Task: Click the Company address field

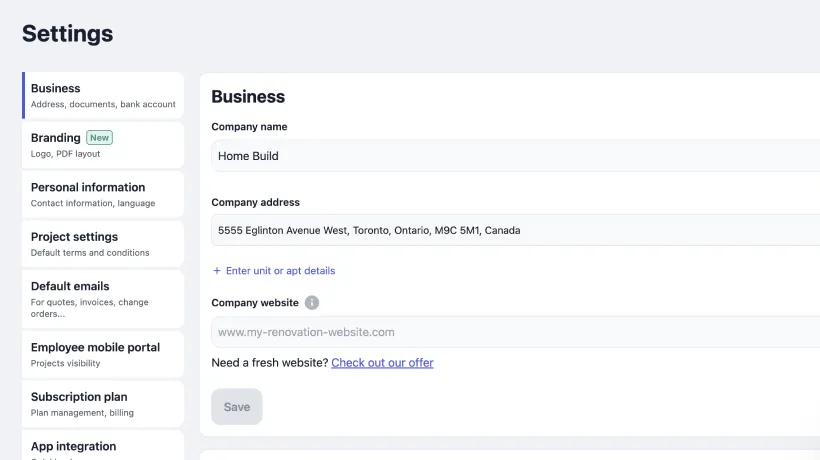Action: (516, 230)
